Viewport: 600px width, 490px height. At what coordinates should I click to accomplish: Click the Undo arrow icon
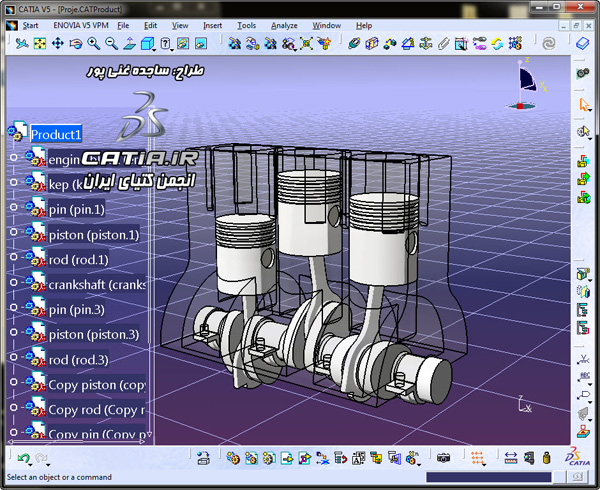point(24,458)
